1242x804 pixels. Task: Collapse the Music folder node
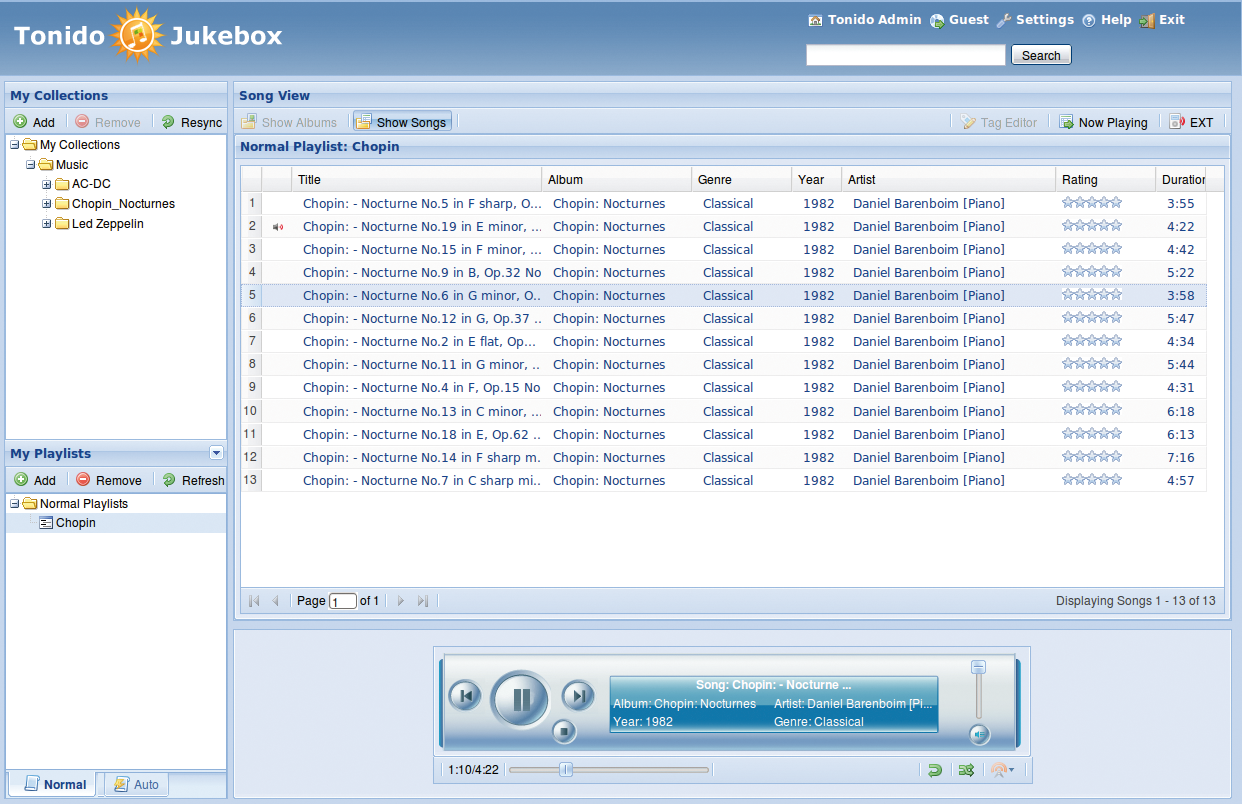coord(31,165)
